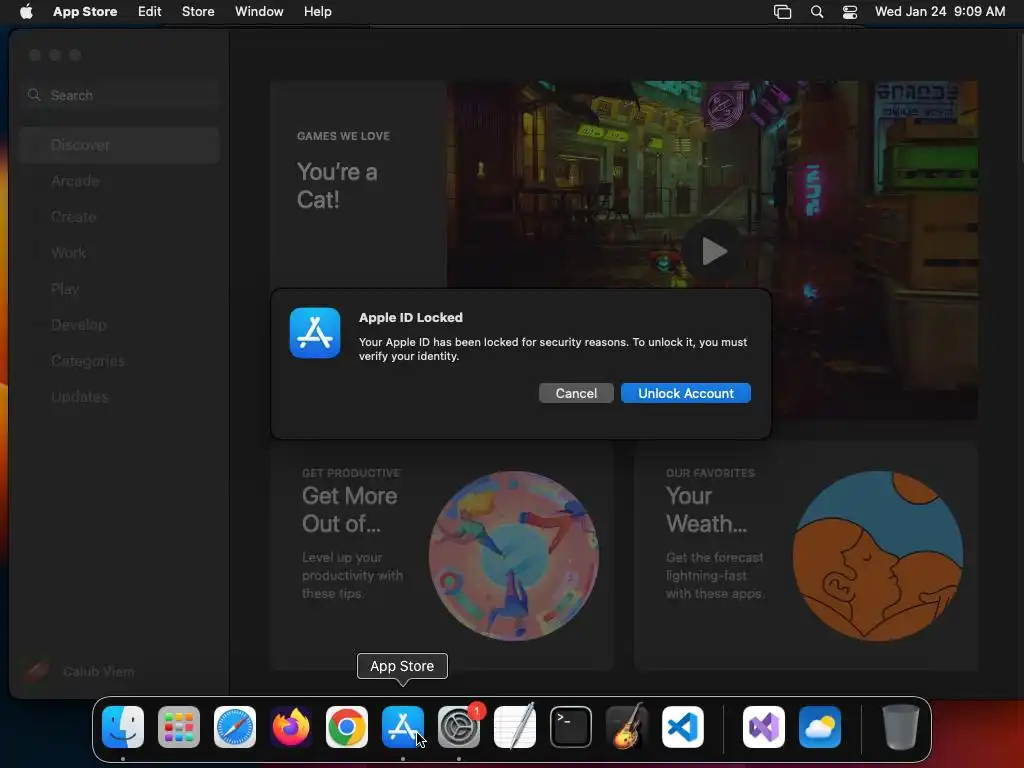Open the "Your Weath..." favorites card
This screenshot has width=1024, height=768.
click(x=806, y=556)
